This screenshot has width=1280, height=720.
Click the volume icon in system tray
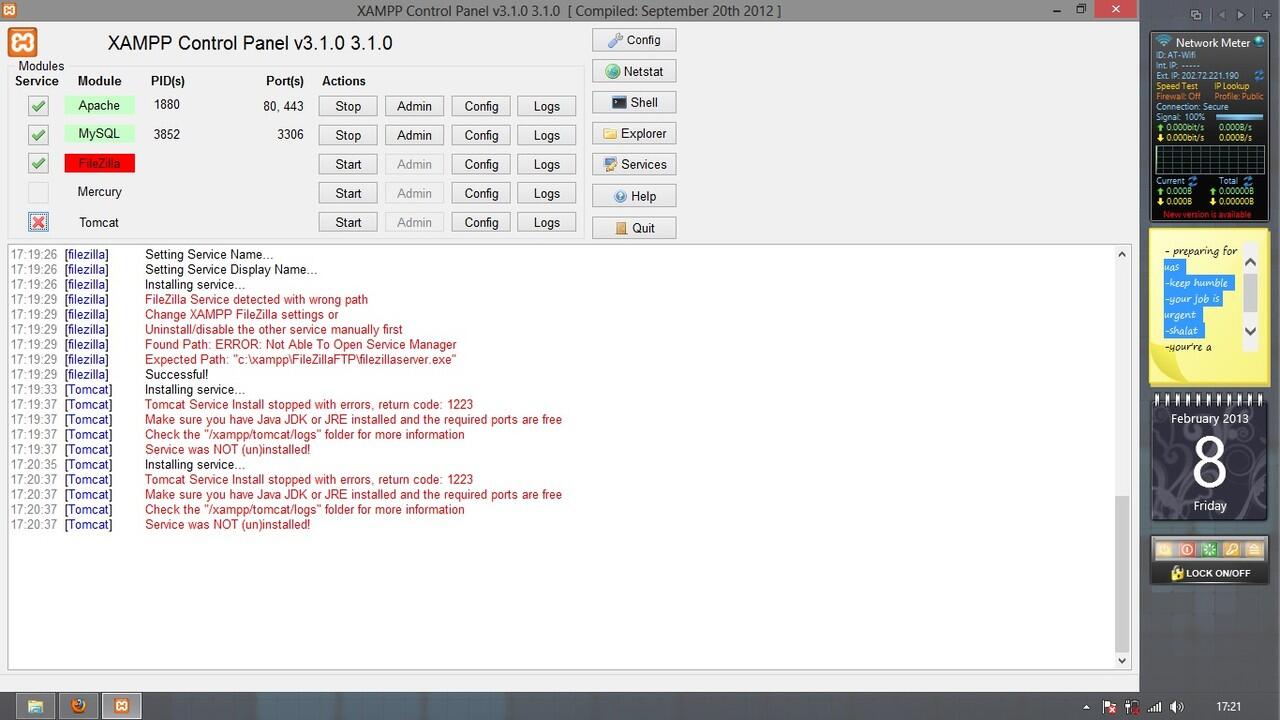click(1178, 707)
